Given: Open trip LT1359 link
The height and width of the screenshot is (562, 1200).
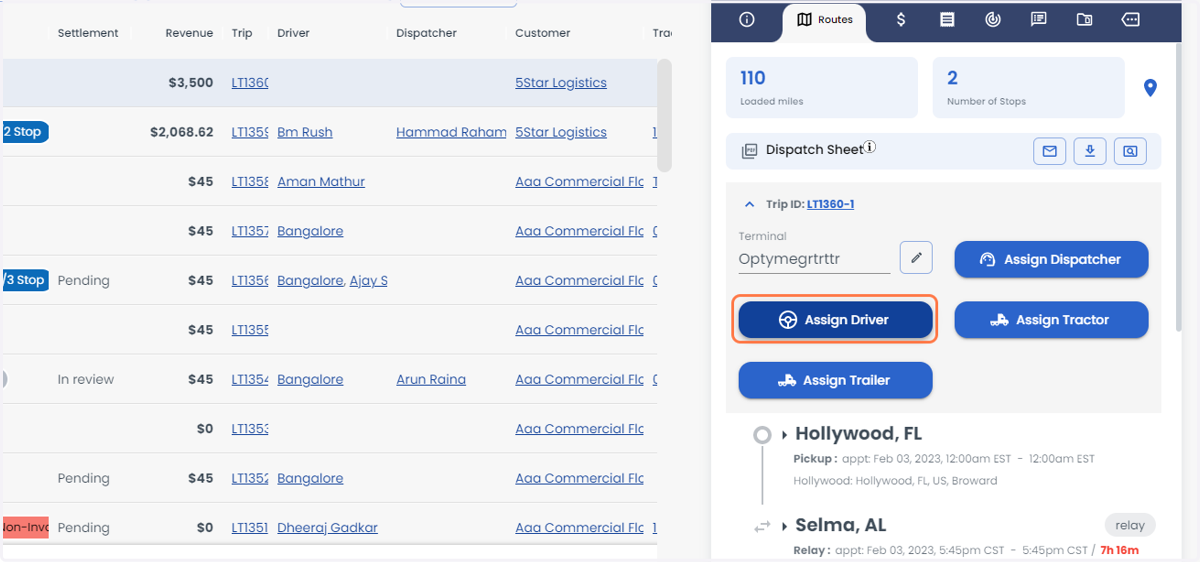Looking at the screenshot, I should 250,132.
